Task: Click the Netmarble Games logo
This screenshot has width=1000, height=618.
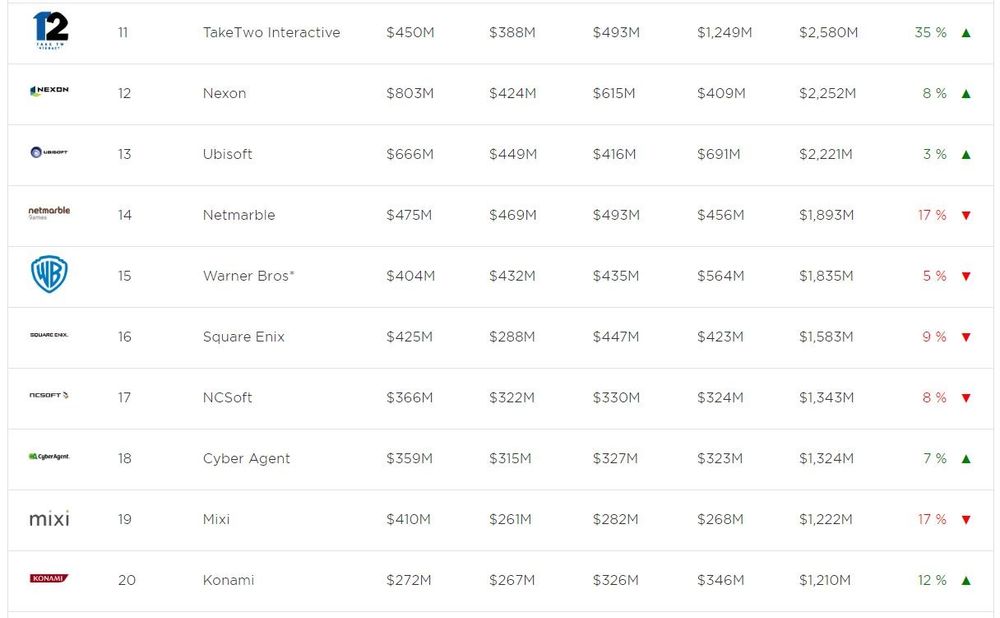Action: (x=49, y=213)
